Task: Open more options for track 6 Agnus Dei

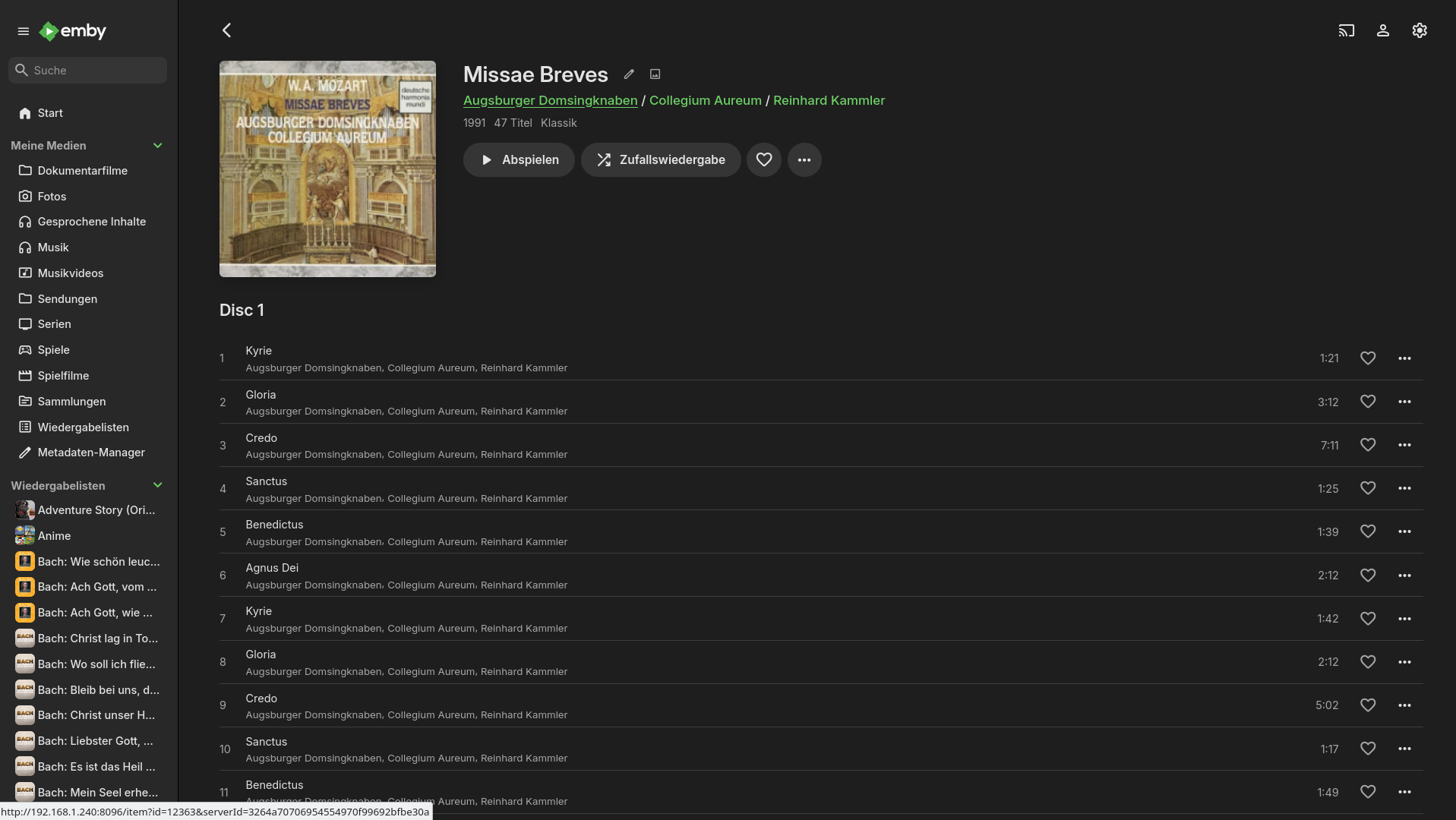Action: point(1404,576)
